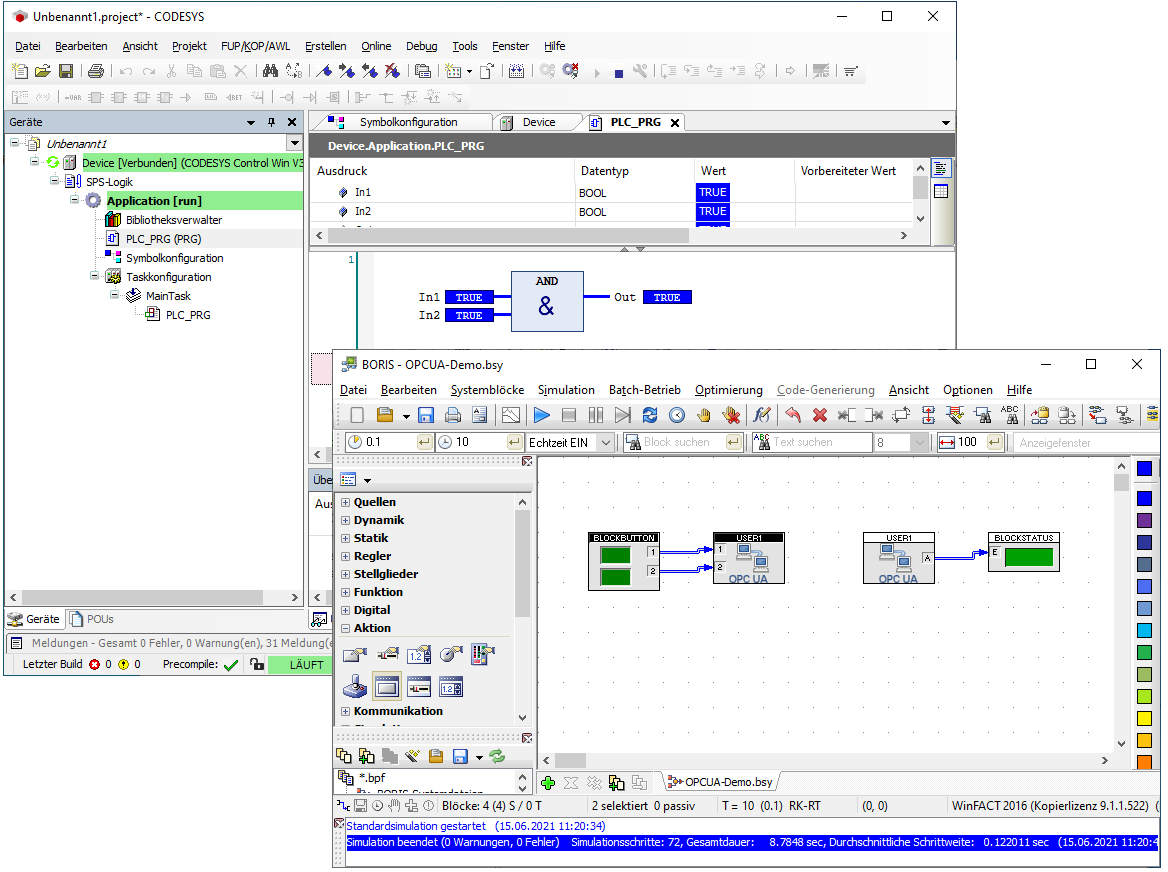This screenshot has height=872, width=1168.
Task: Create a new blank BORIS document
Action: pos(357,415)
